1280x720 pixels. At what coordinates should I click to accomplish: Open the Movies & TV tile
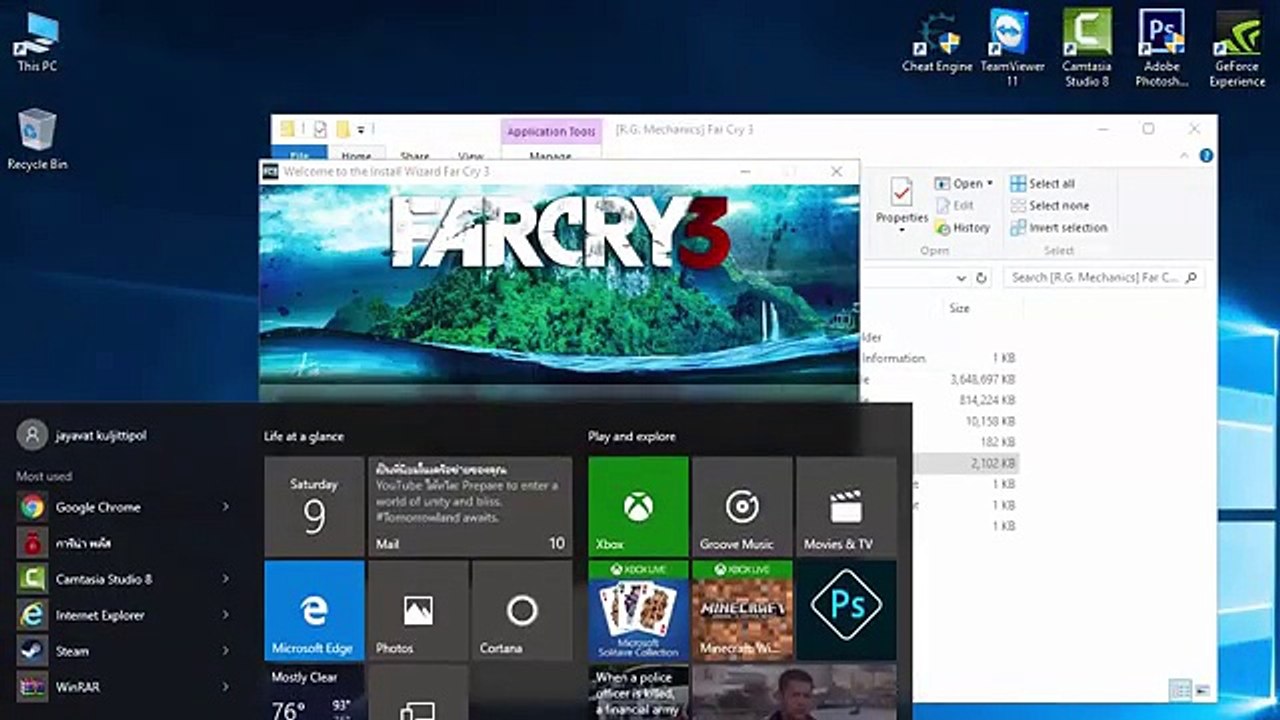[846, 506]
